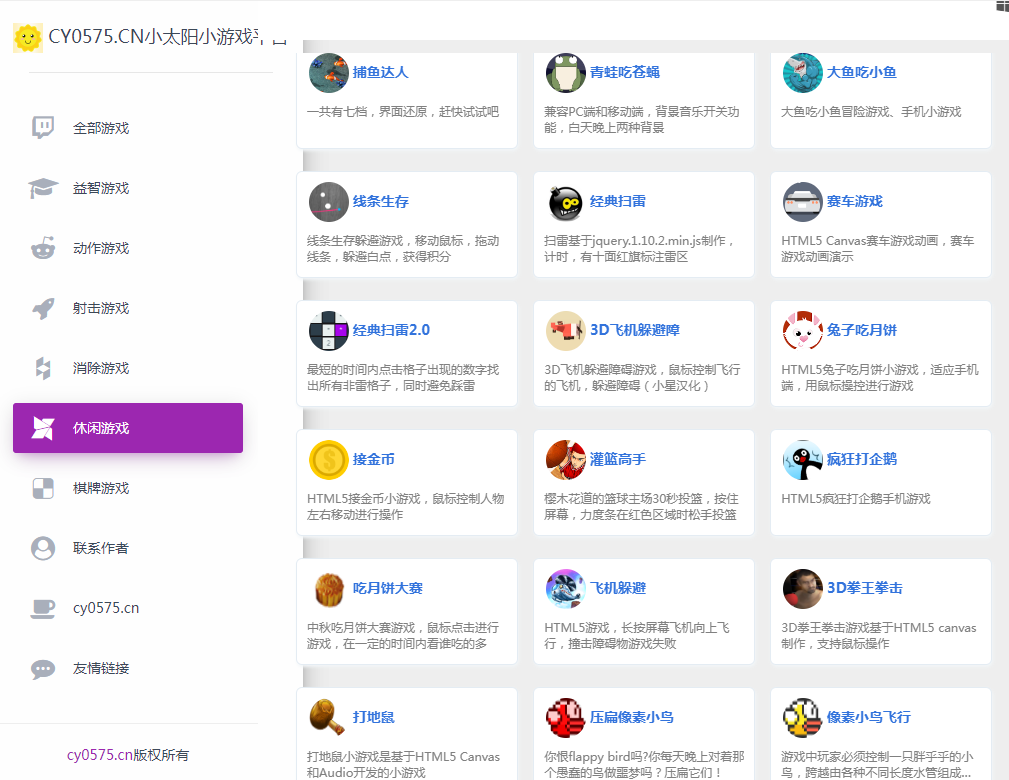Click the 友情链接 speech bubble icon
The height and width of the screenshot is (780, 1009).
click(43, 669)
